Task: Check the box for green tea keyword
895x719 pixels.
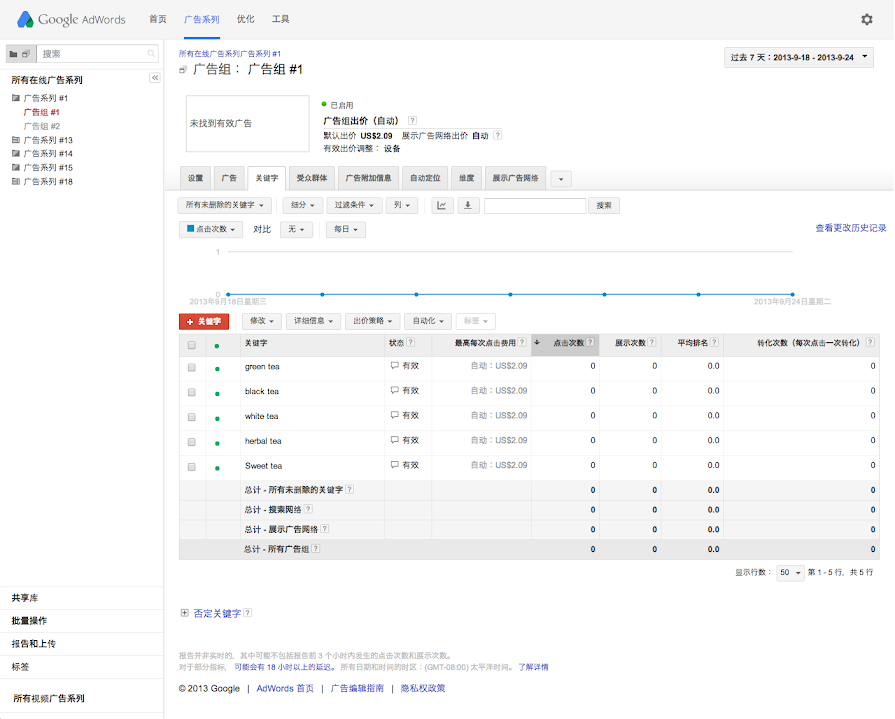Action: point(192,367)
